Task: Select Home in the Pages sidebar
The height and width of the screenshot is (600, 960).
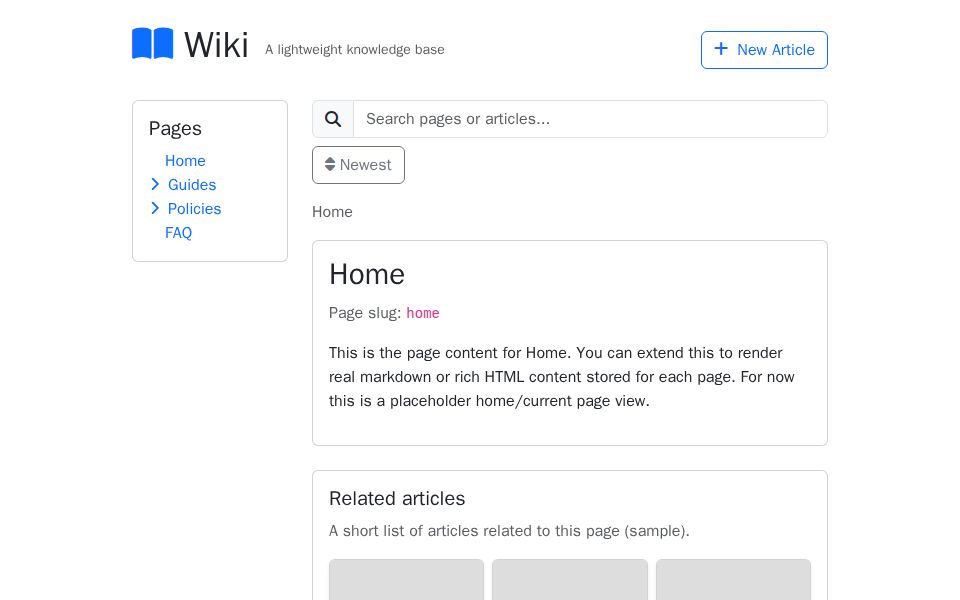Action: [x=185, y=161]
